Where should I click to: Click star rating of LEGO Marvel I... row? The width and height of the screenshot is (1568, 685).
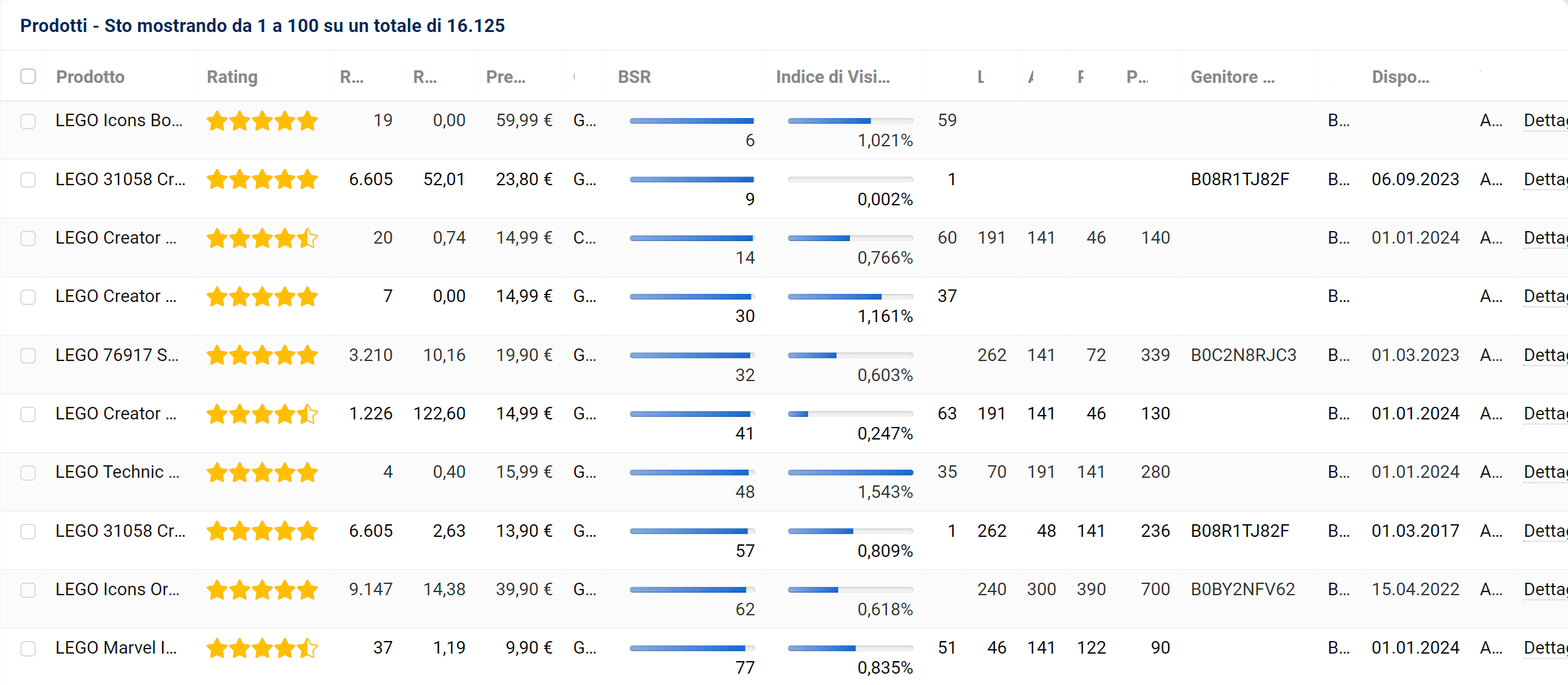click(262, 648)
